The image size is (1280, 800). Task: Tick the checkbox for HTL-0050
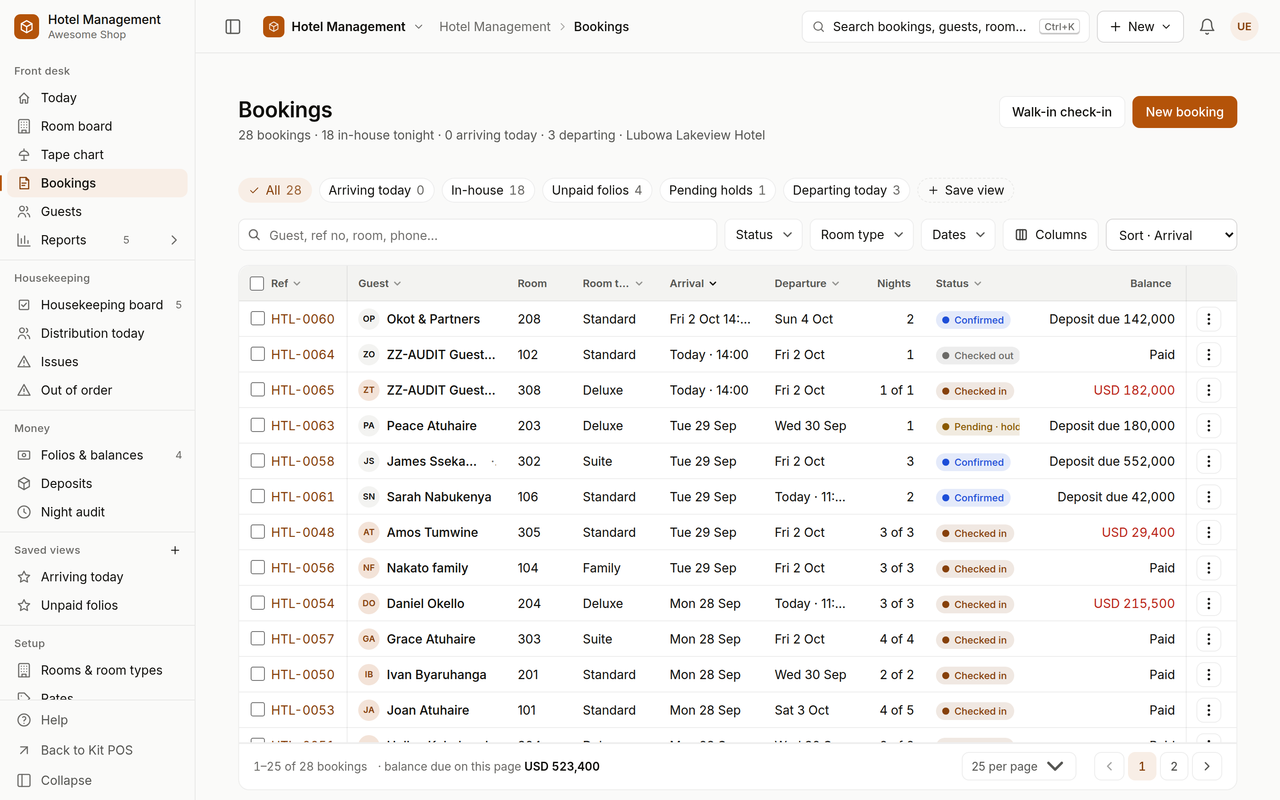257,673
